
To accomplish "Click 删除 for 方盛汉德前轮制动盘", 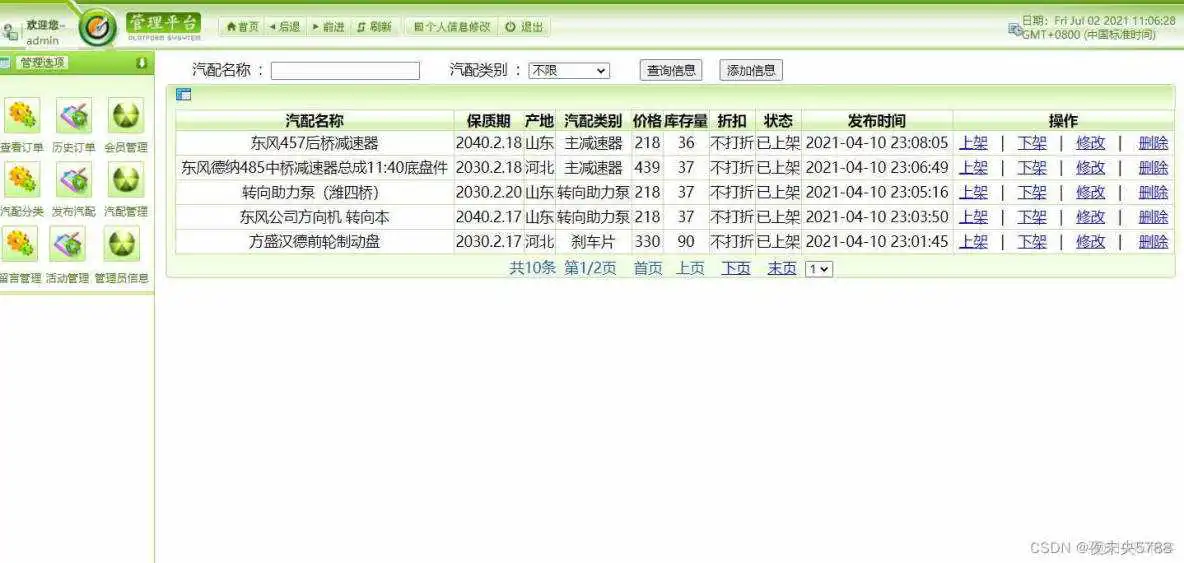I will click(1153, 242).
